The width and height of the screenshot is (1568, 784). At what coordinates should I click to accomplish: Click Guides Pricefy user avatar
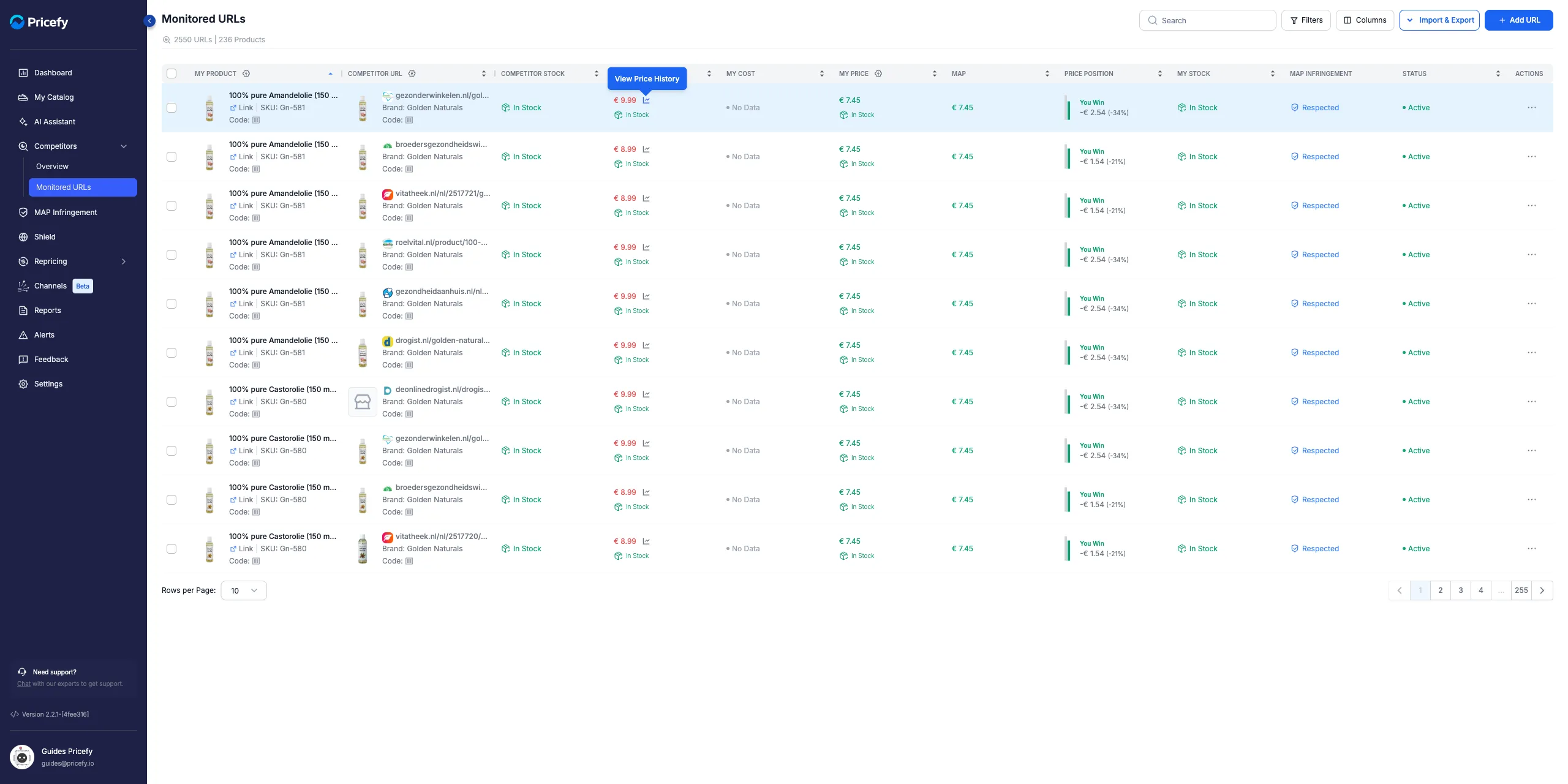pyautogui.click(x=22, y=757)
